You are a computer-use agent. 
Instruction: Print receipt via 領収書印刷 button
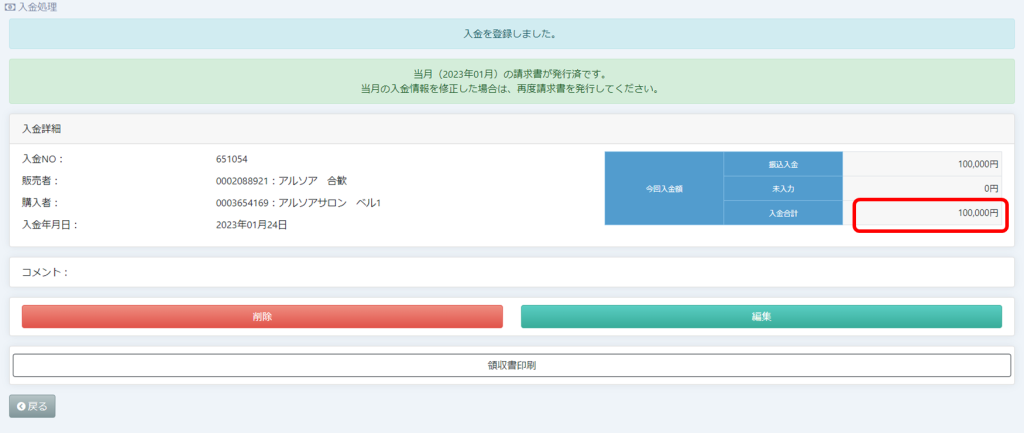coord(512,365)
